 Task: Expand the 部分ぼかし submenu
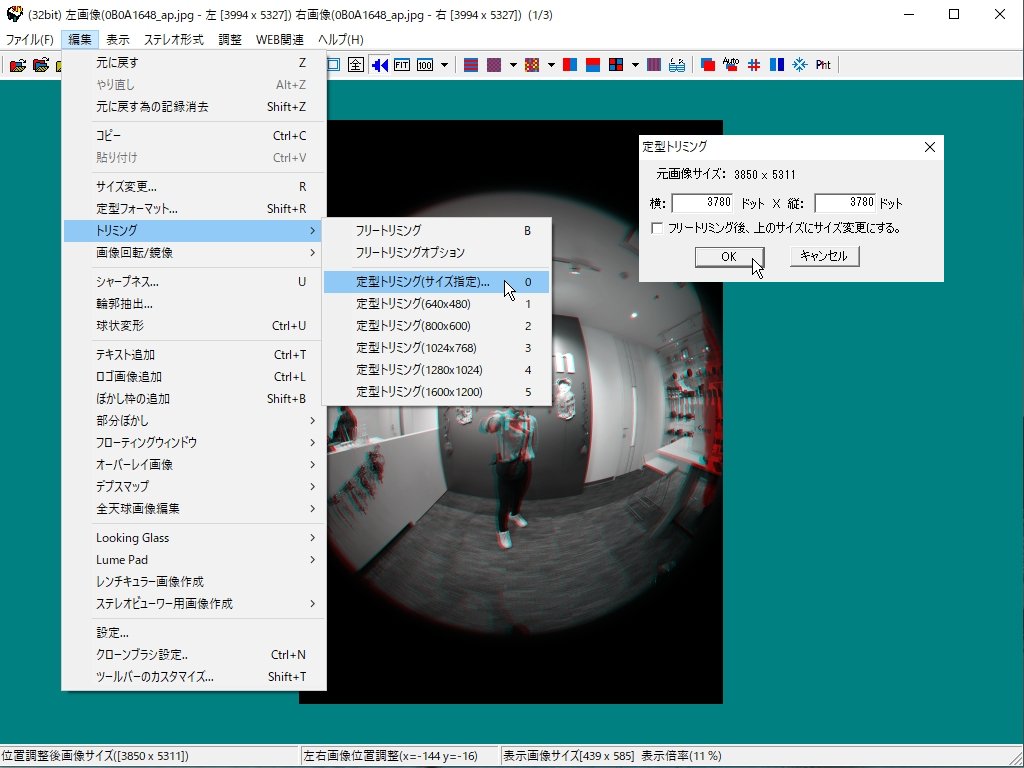click(194, 421)
